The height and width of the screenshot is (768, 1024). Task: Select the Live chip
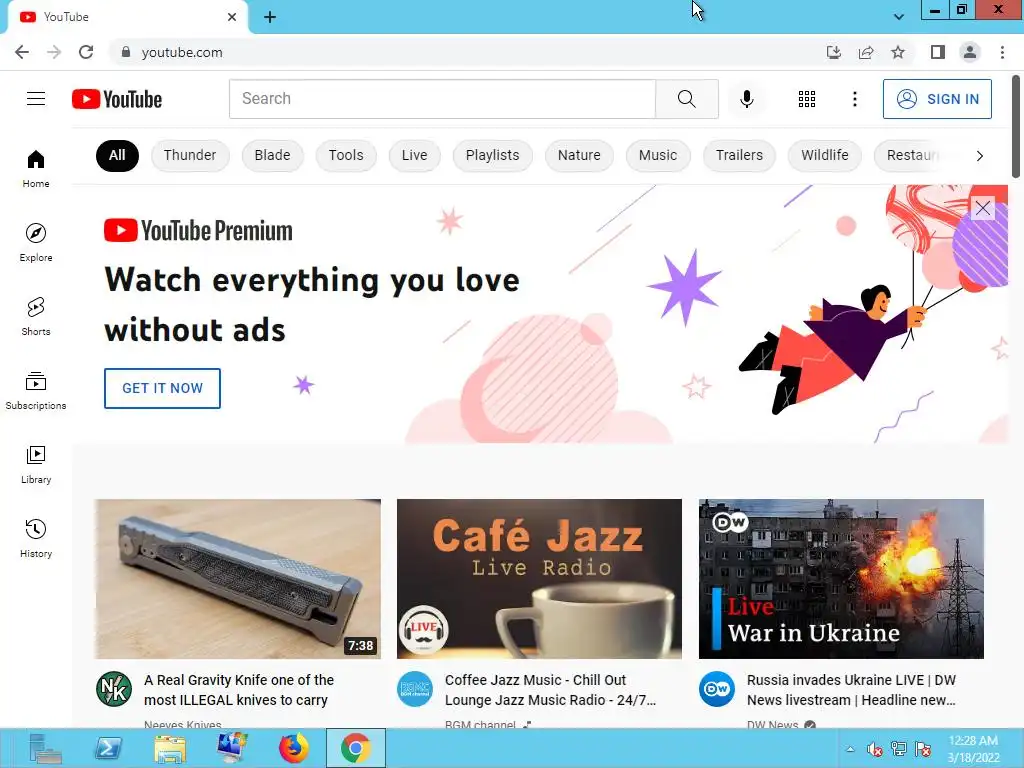(x=415, y=155)
